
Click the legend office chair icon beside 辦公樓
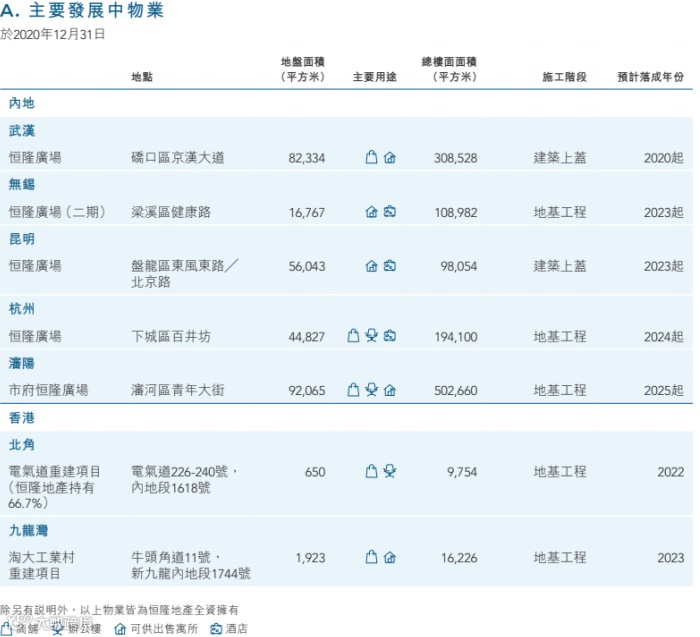57,629
